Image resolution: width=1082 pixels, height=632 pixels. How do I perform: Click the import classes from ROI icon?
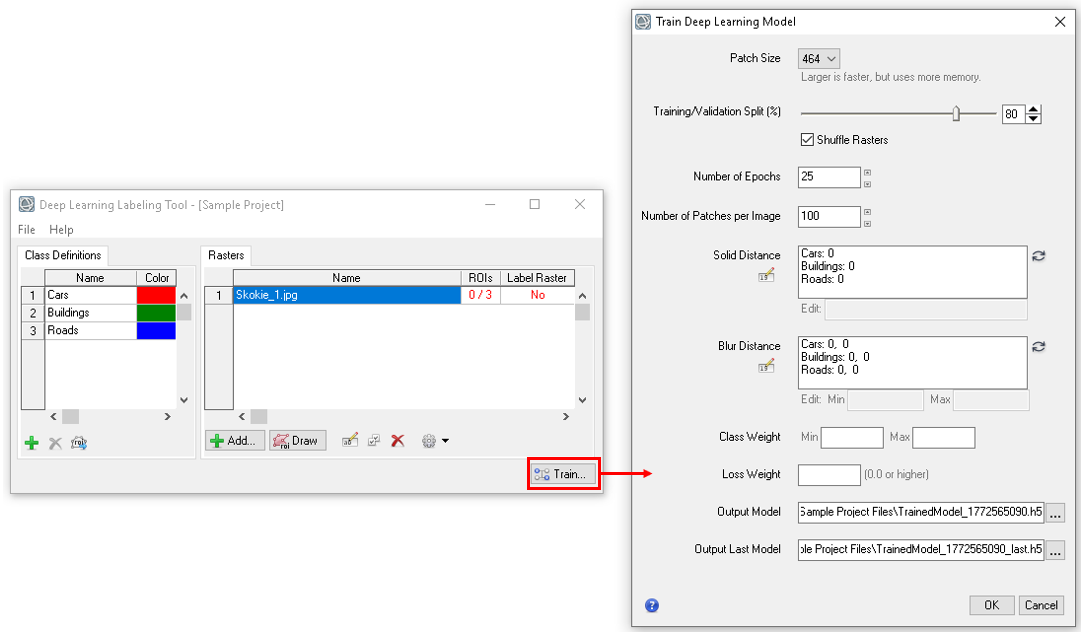79,443
